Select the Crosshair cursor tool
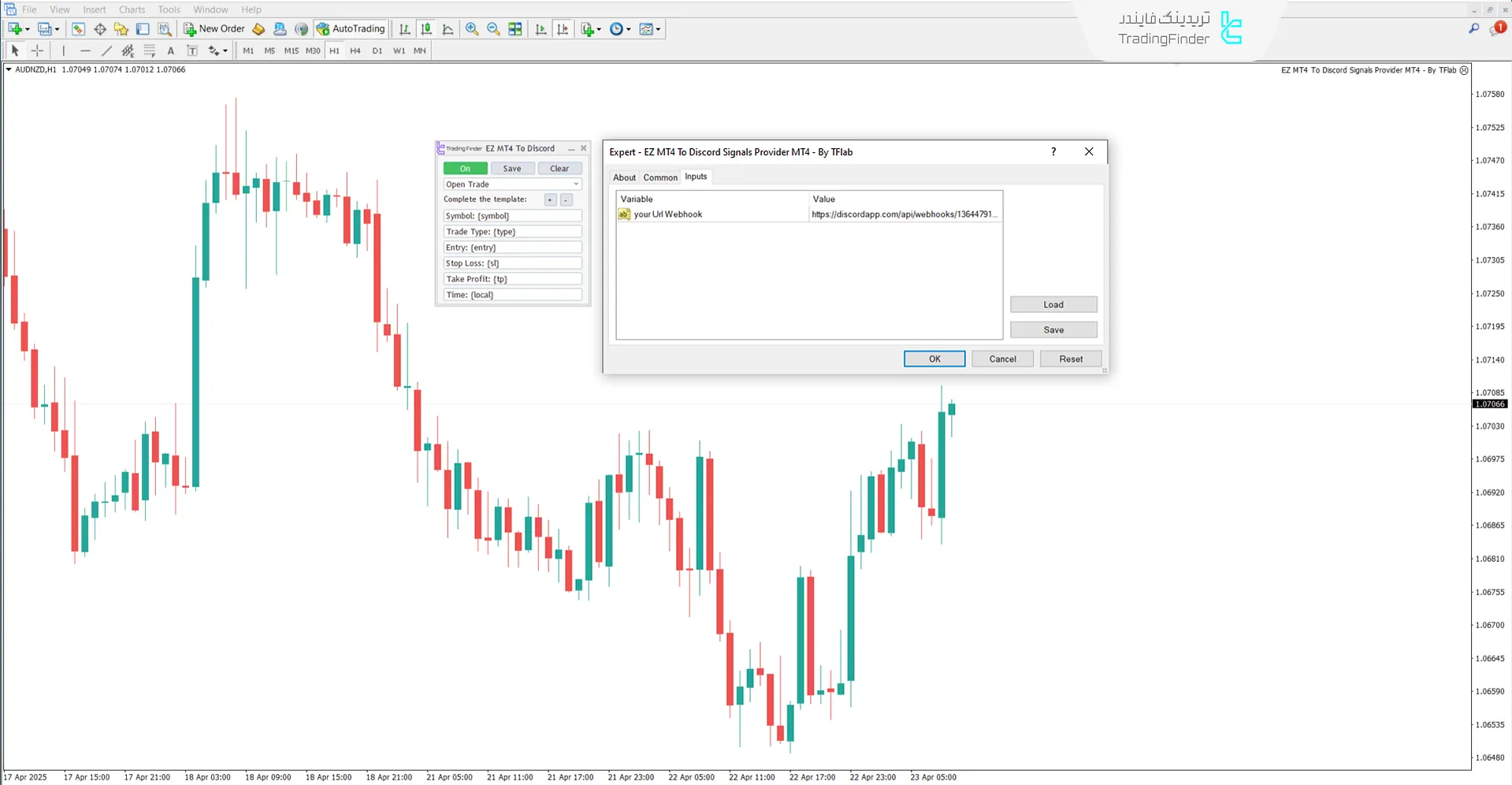1512x785 pixels. [x=37, y=50]
